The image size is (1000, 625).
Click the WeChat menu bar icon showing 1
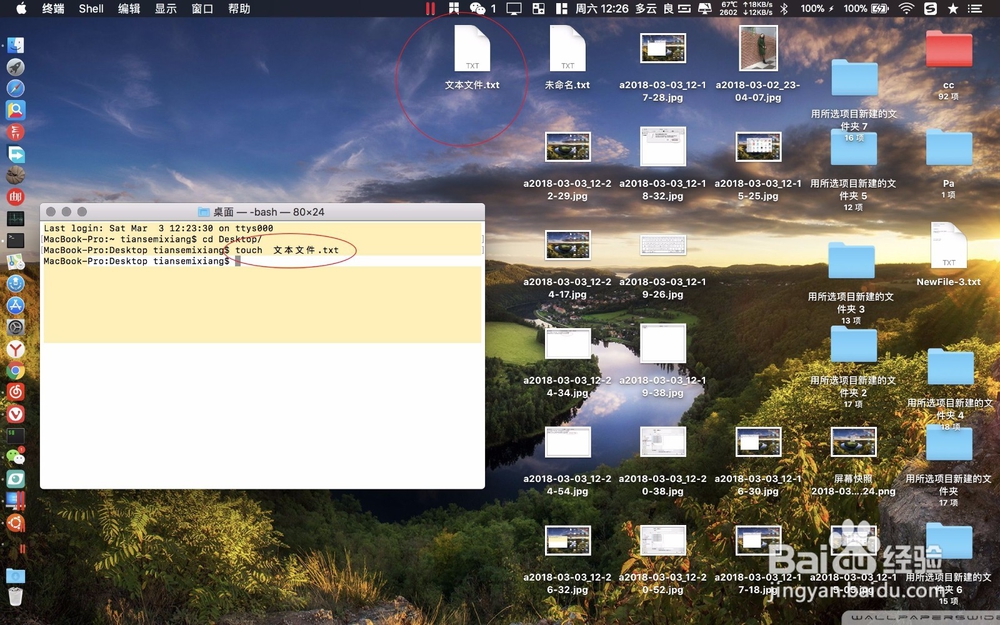pos(478,9)
